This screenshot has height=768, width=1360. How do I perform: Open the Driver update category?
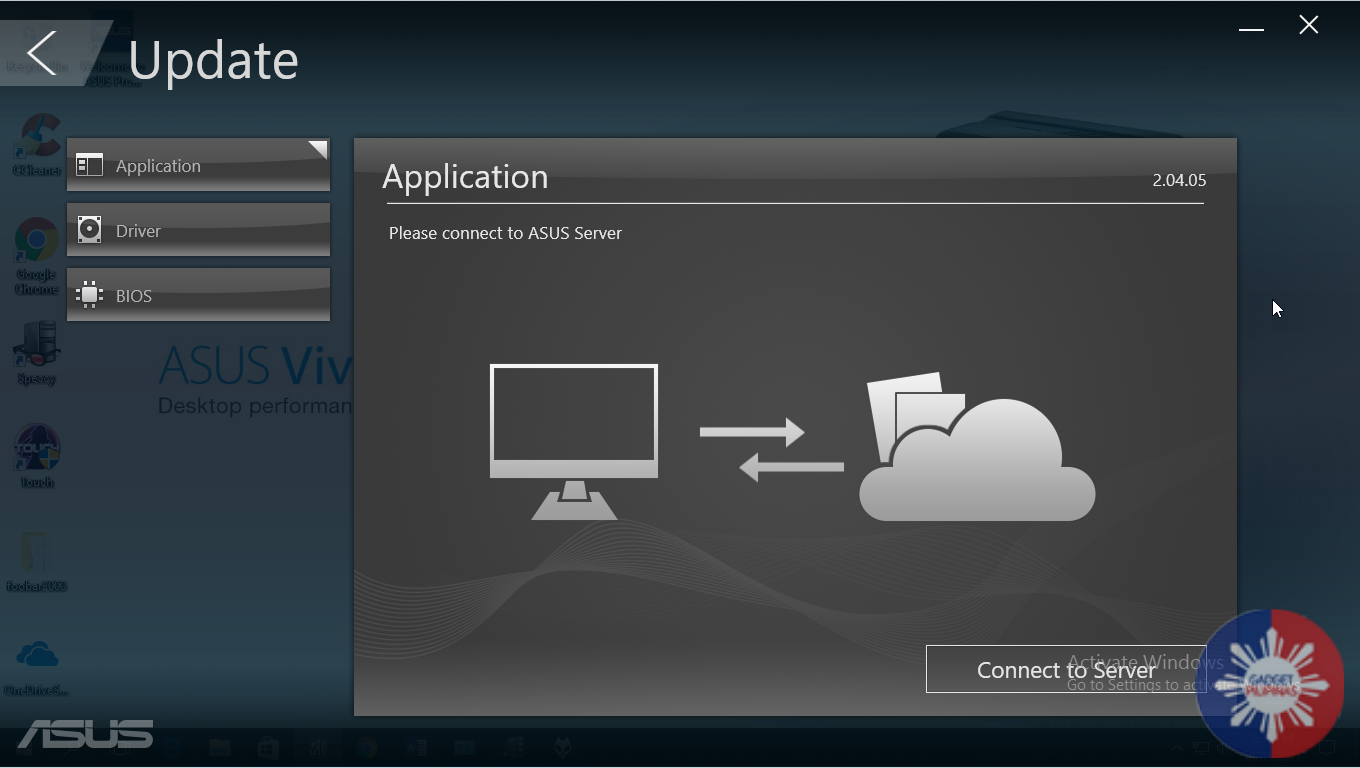click(198, 230)
